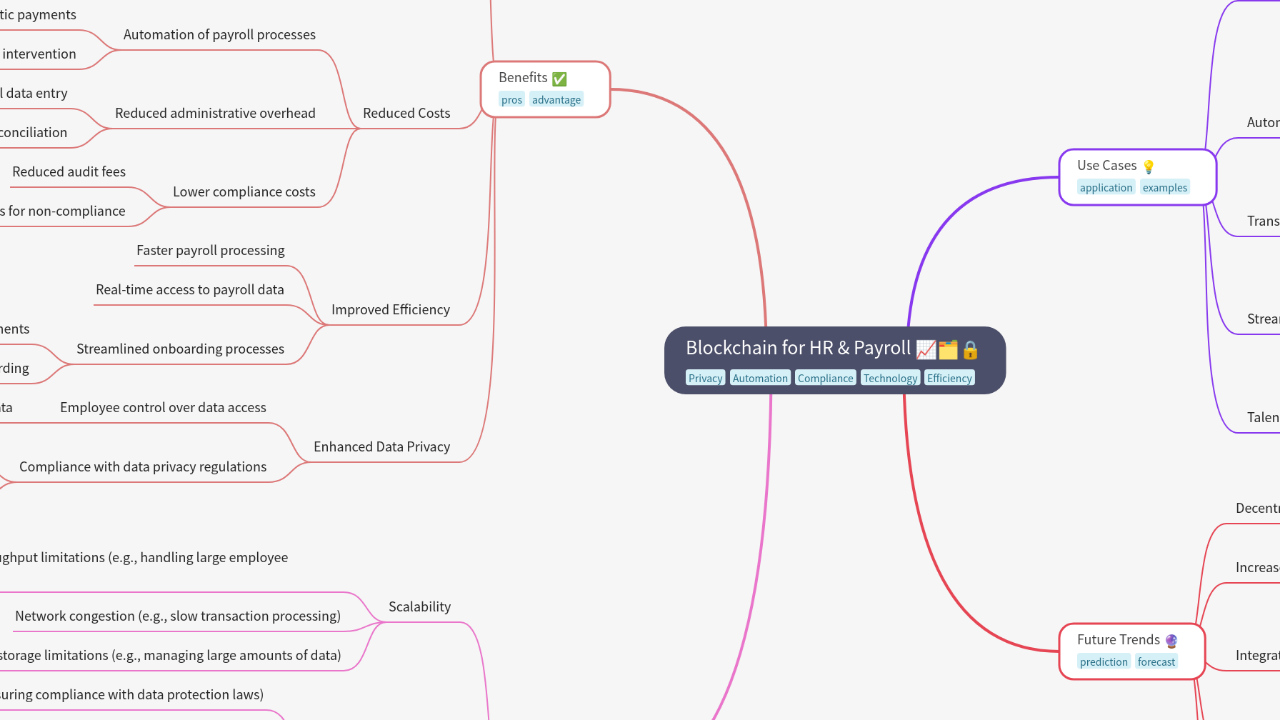Image resolution: width=1280 pixels, height=720 pixels.
Task: Select Streamlined onboarding processes node
Action: (180, 349)
